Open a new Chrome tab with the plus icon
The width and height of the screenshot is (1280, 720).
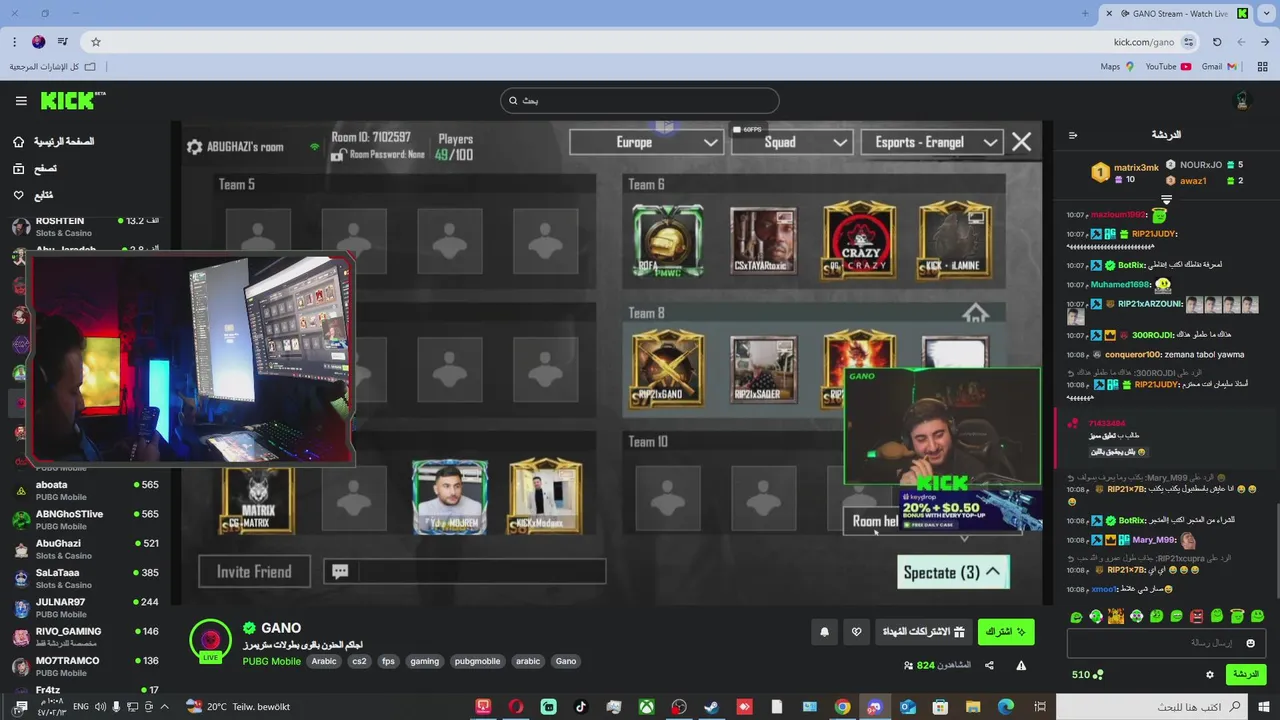coord(1085,14)
